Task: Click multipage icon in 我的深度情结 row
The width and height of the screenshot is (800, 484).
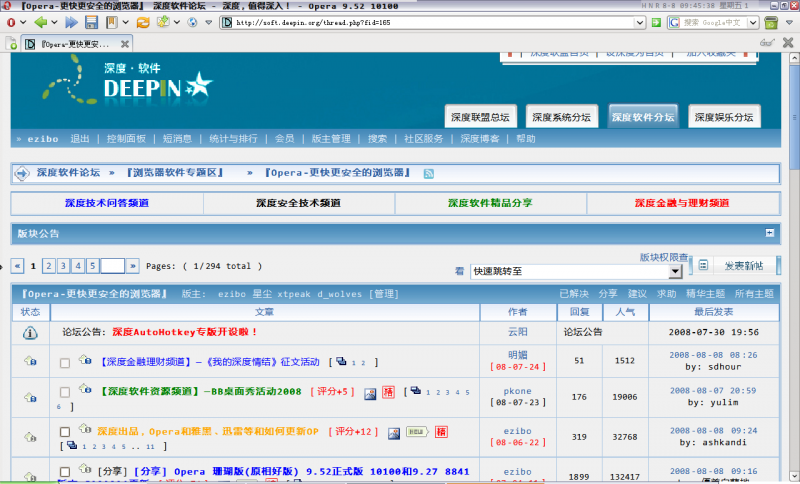Action: coord(341,361)
